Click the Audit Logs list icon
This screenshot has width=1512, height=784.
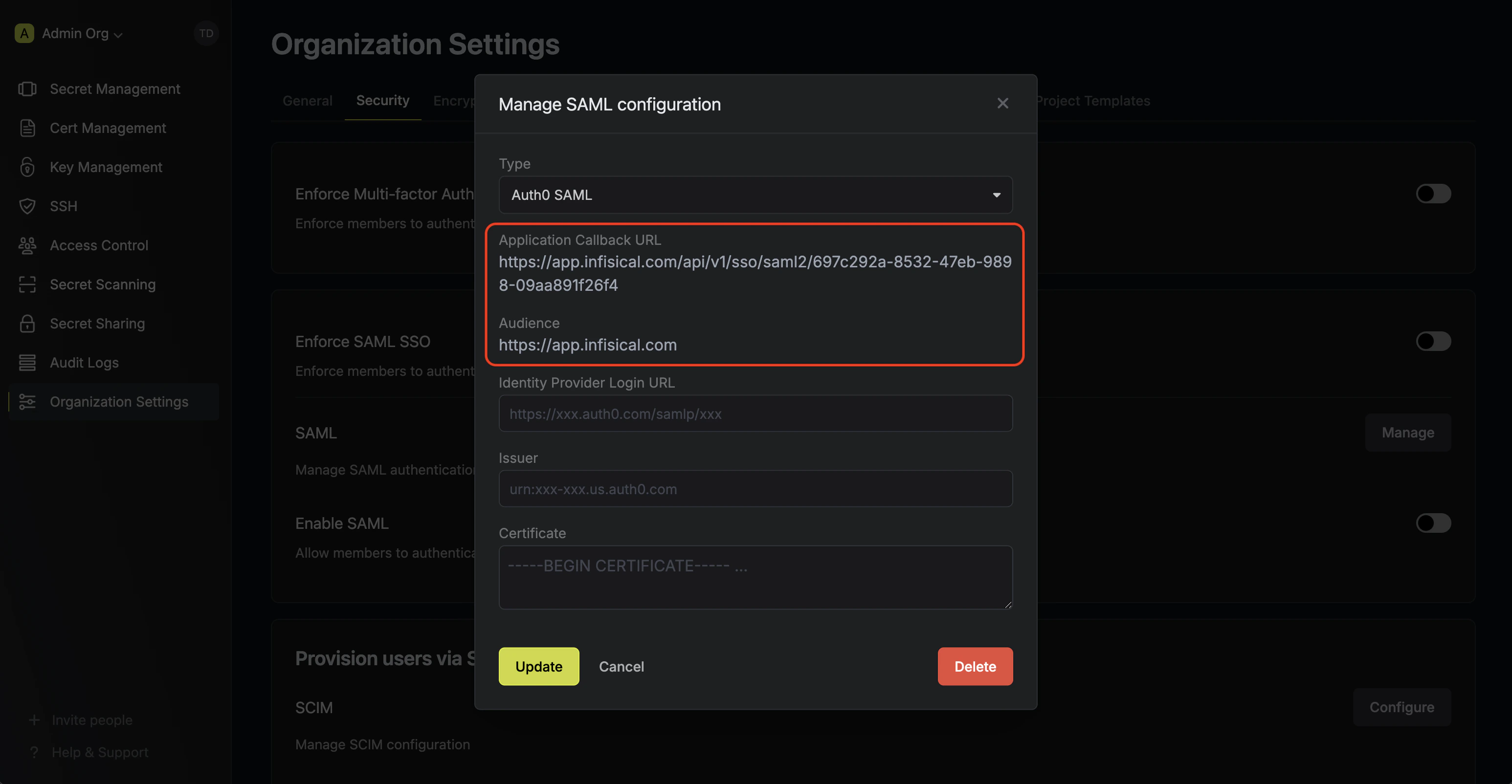27,363
